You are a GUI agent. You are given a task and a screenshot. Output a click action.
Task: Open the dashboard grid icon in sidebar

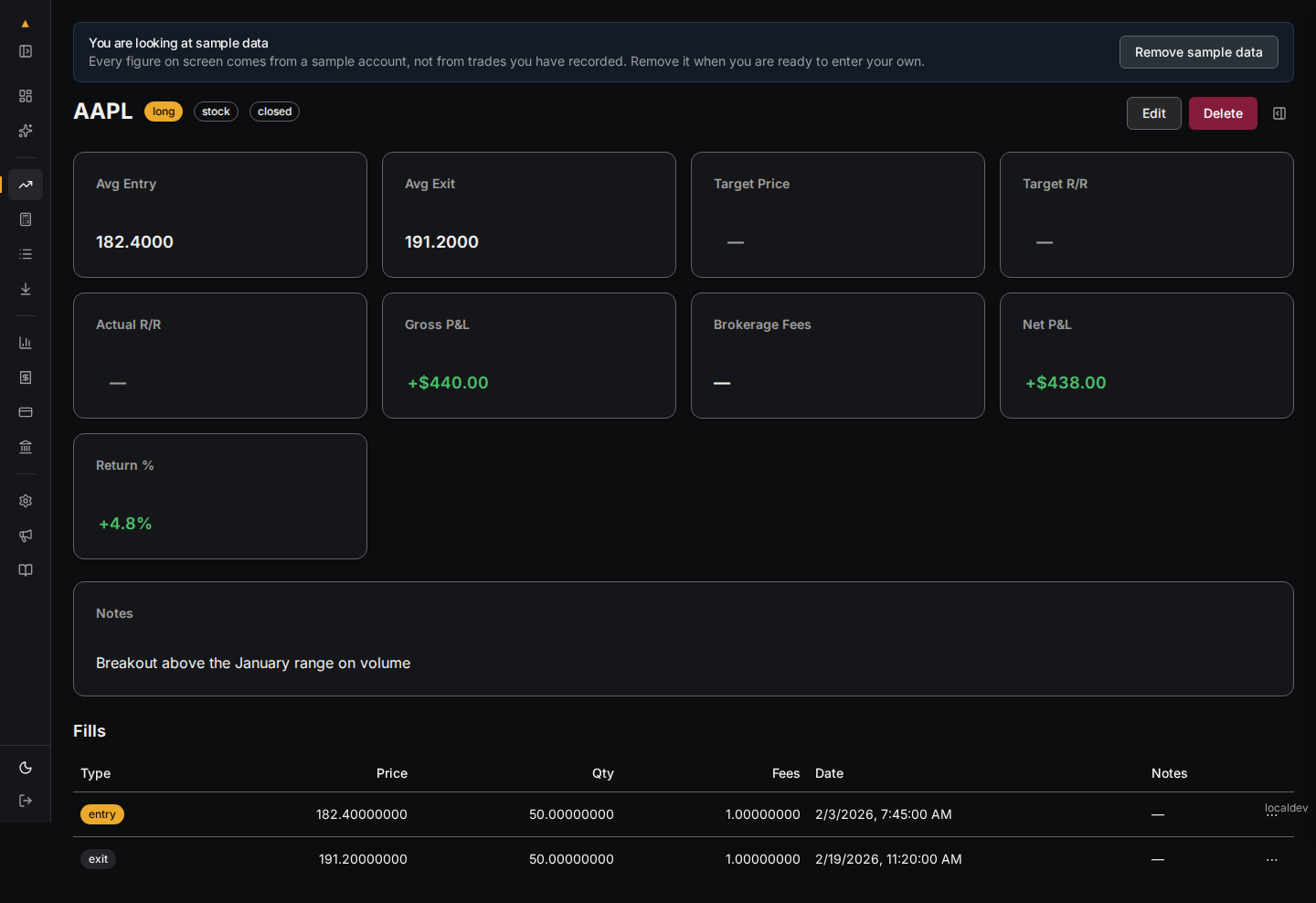coord(26,96)
